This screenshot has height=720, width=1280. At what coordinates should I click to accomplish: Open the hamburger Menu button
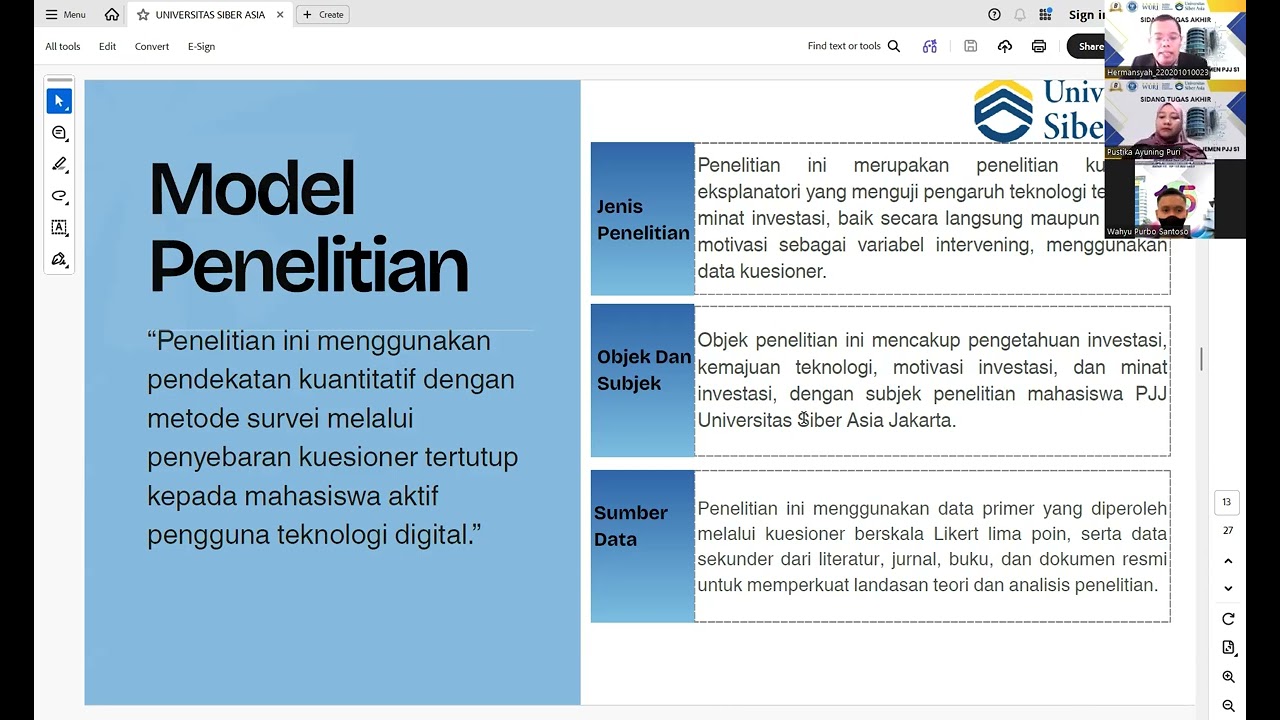[x=65, y=15]
